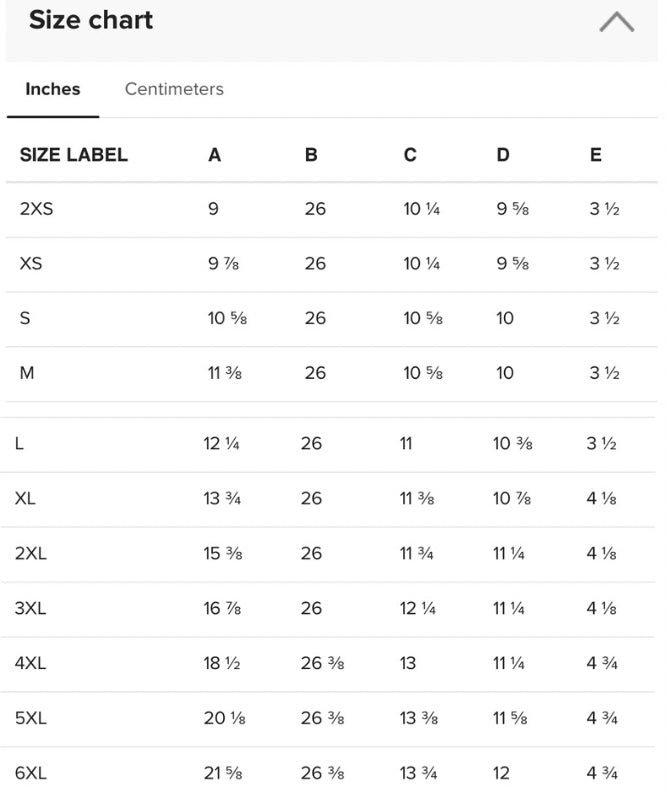Click the 10 ⅞ value in XL row

pyautogui.click(x=512, y=498)
